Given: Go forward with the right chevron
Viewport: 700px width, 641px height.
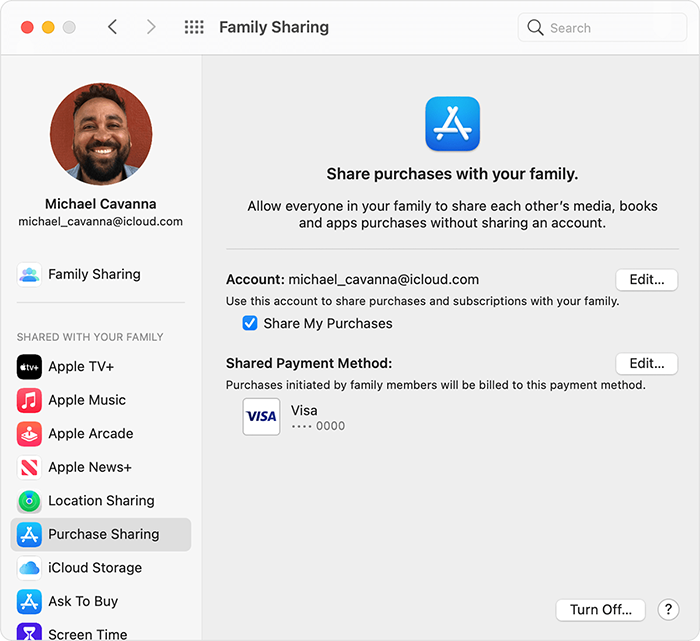Looking at the screenshot, I should [x=151, y=27].
